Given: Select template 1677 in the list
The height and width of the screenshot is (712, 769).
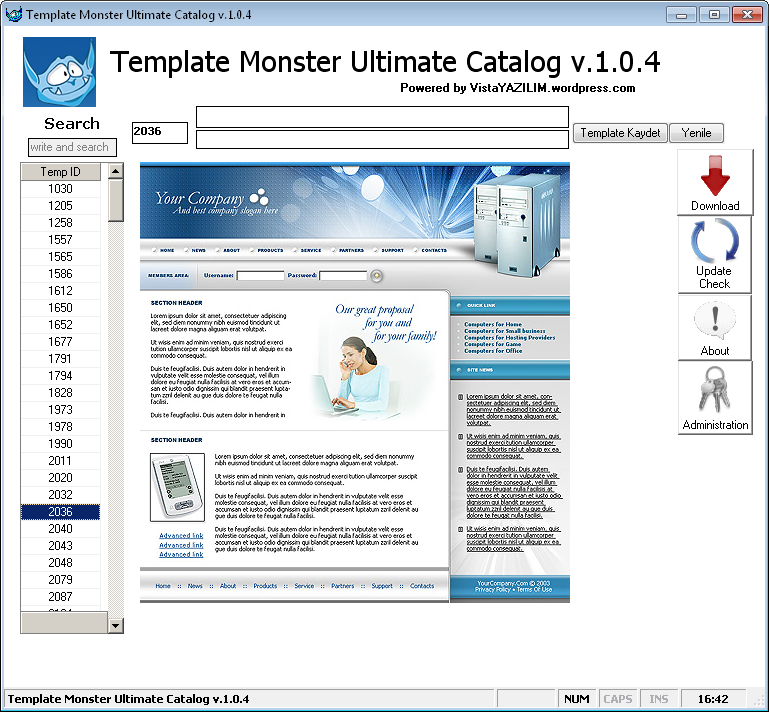Looking at the screenshot, I should 60,342.
